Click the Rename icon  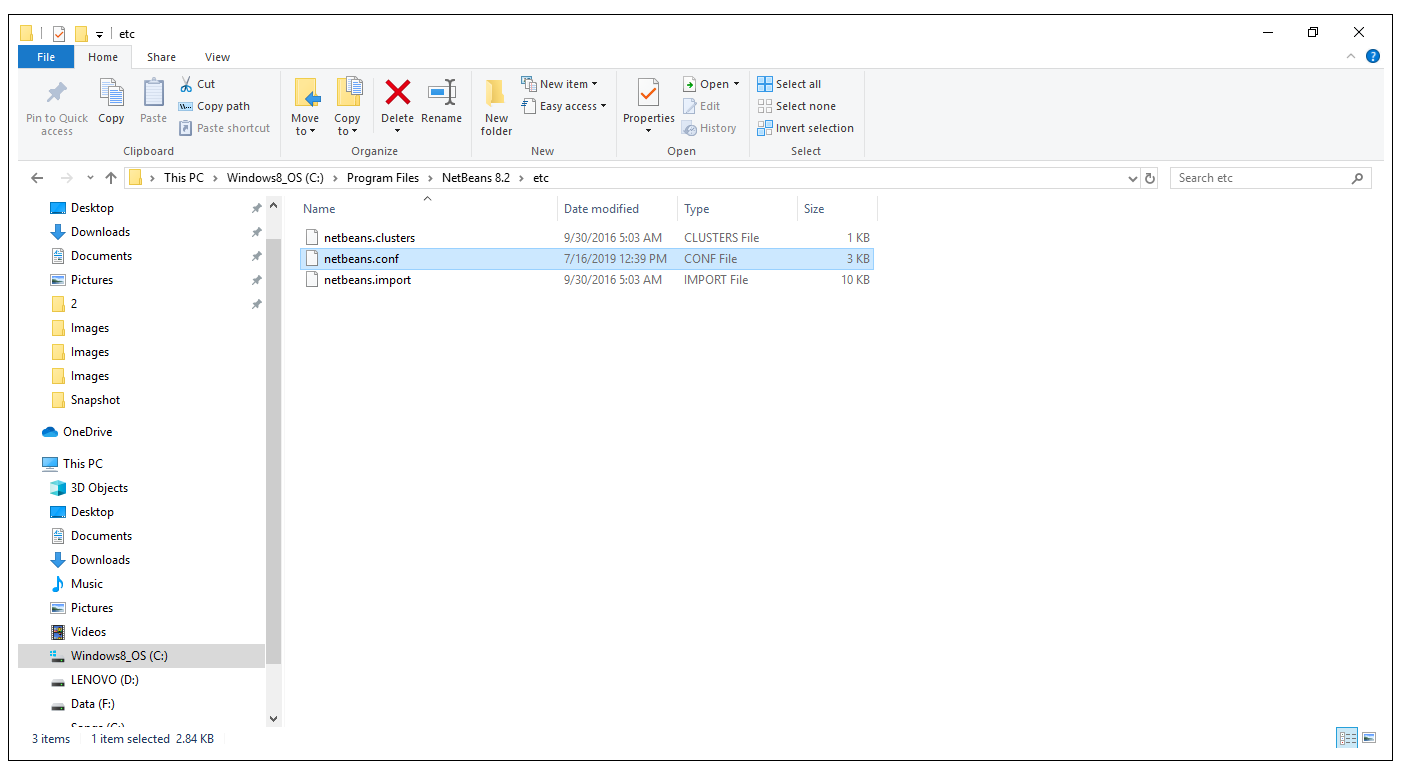pyautogui.click(x=441, y=93)
